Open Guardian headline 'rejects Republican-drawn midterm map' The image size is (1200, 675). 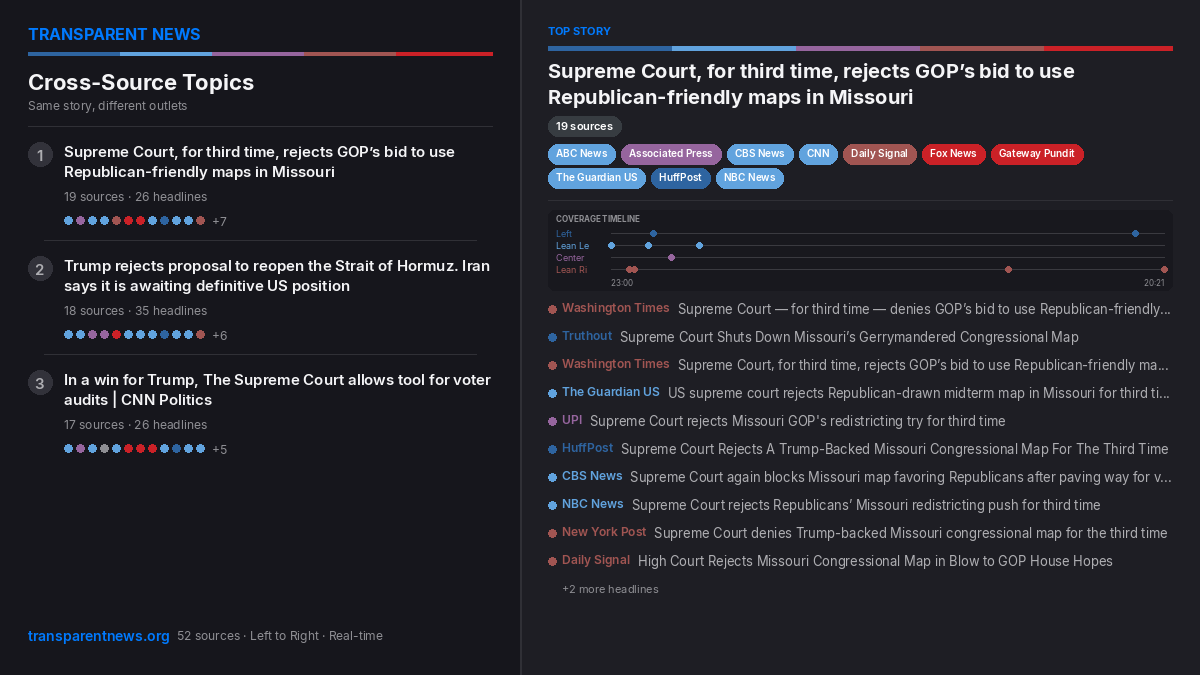click(x=919, y=393)
